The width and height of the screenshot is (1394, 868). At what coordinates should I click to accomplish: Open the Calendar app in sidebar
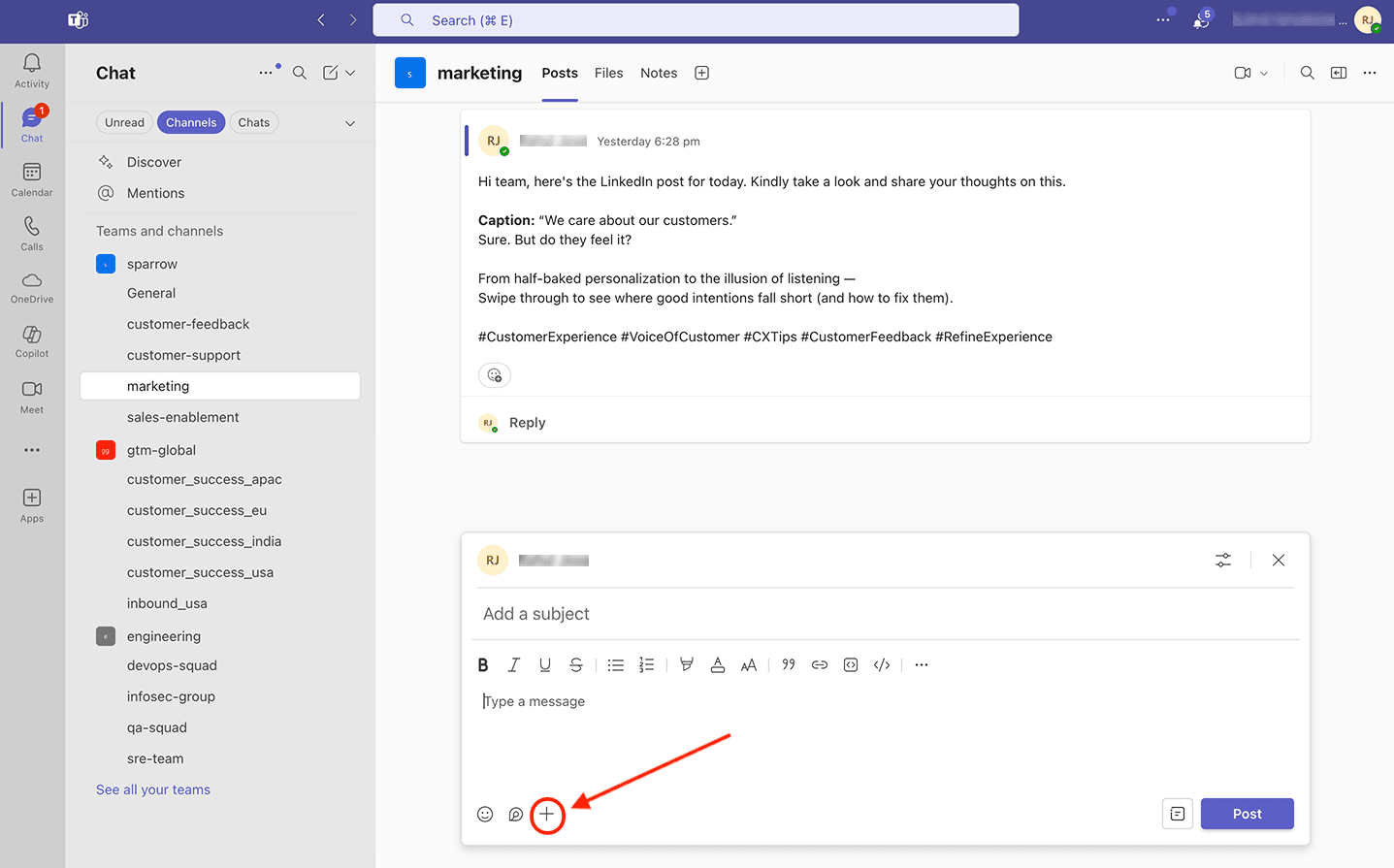click(x=32, y=178)
